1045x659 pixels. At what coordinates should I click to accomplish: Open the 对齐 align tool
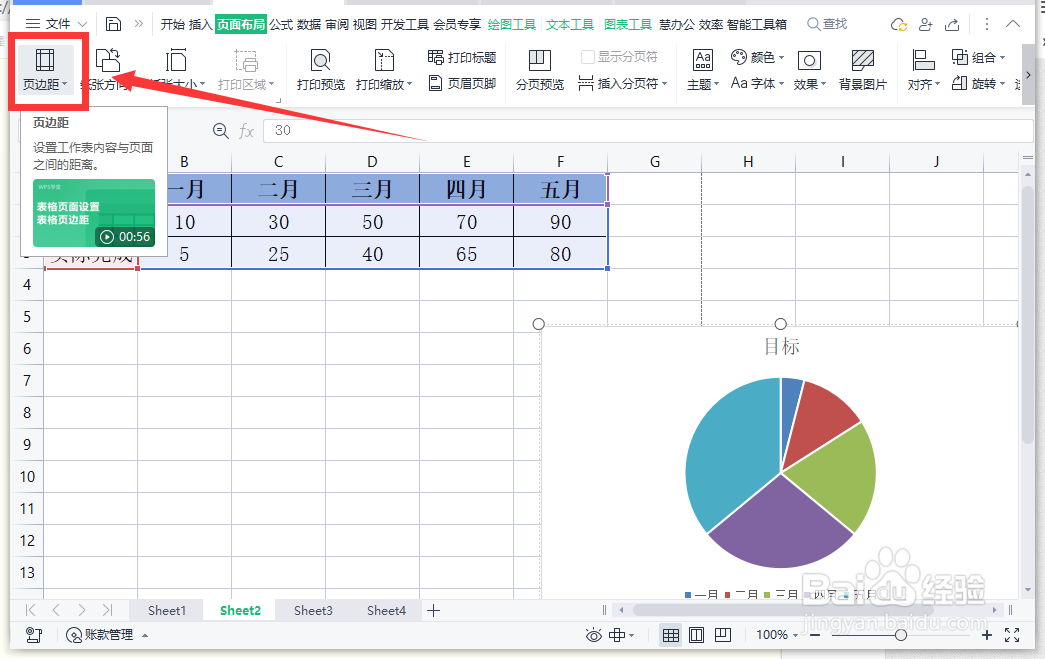[x=923, y=69]
